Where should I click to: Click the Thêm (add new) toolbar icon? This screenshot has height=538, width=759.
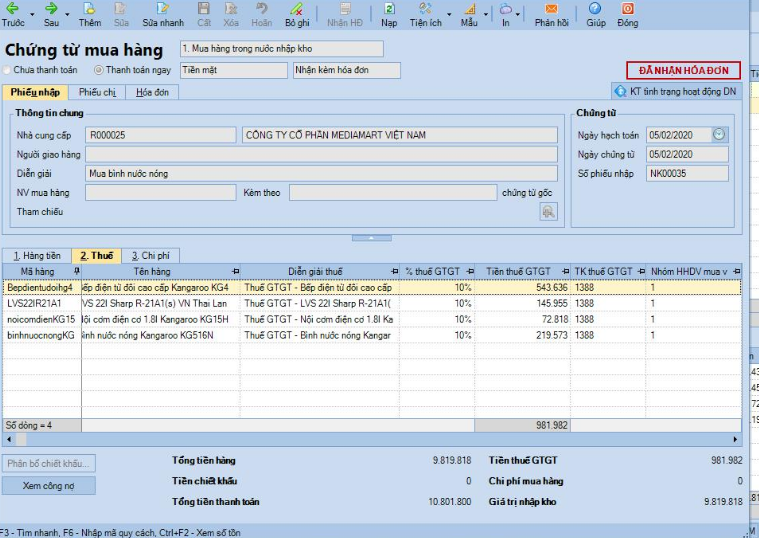coord(89,8)
